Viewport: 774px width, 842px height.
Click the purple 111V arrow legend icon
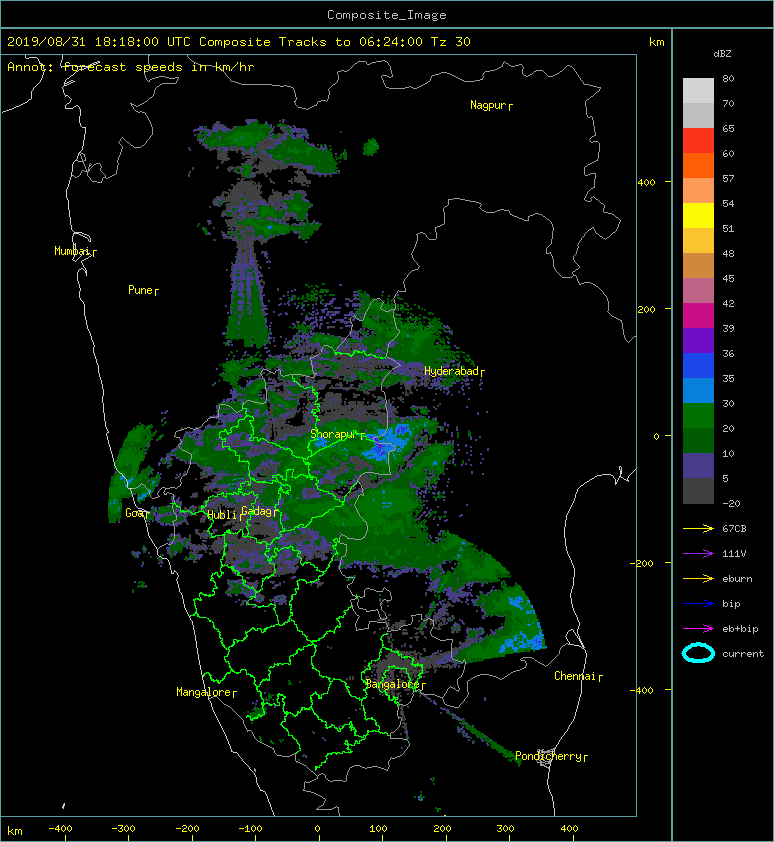[x=698, y=554]
